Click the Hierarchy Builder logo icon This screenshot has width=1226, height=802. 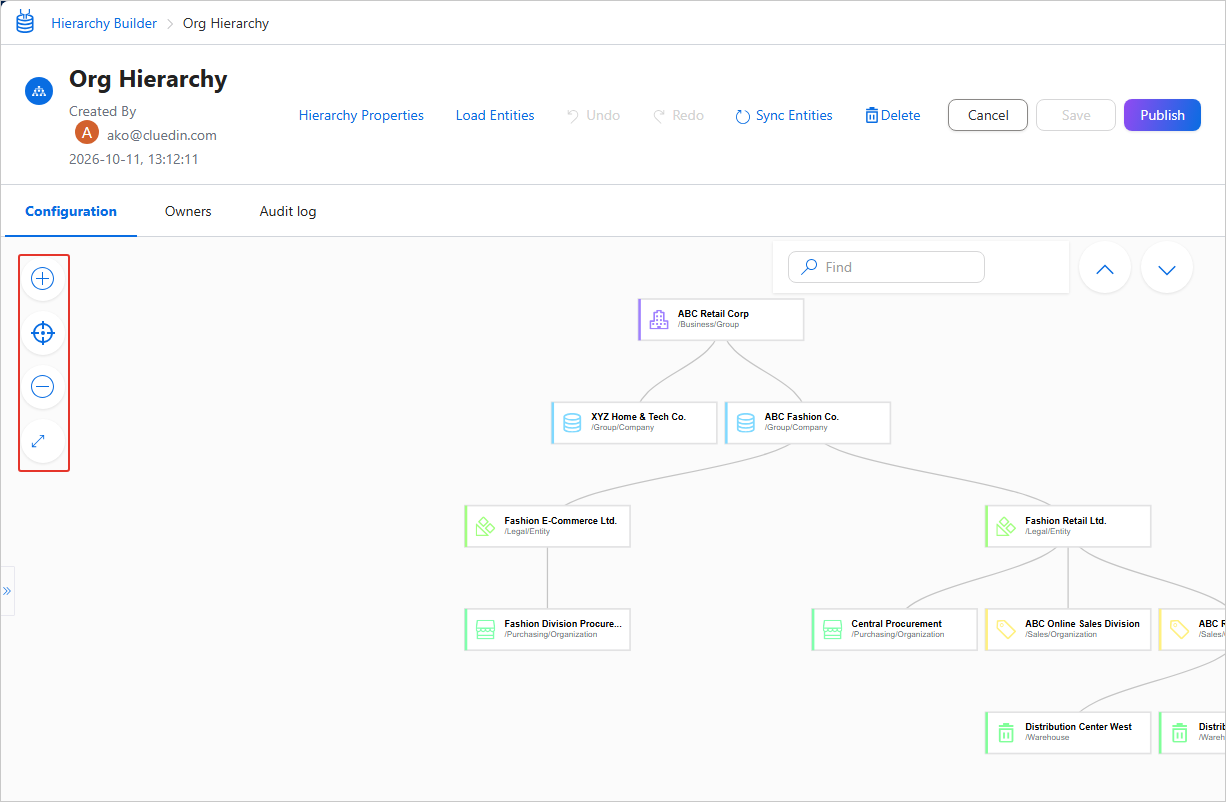click(25, 22)
